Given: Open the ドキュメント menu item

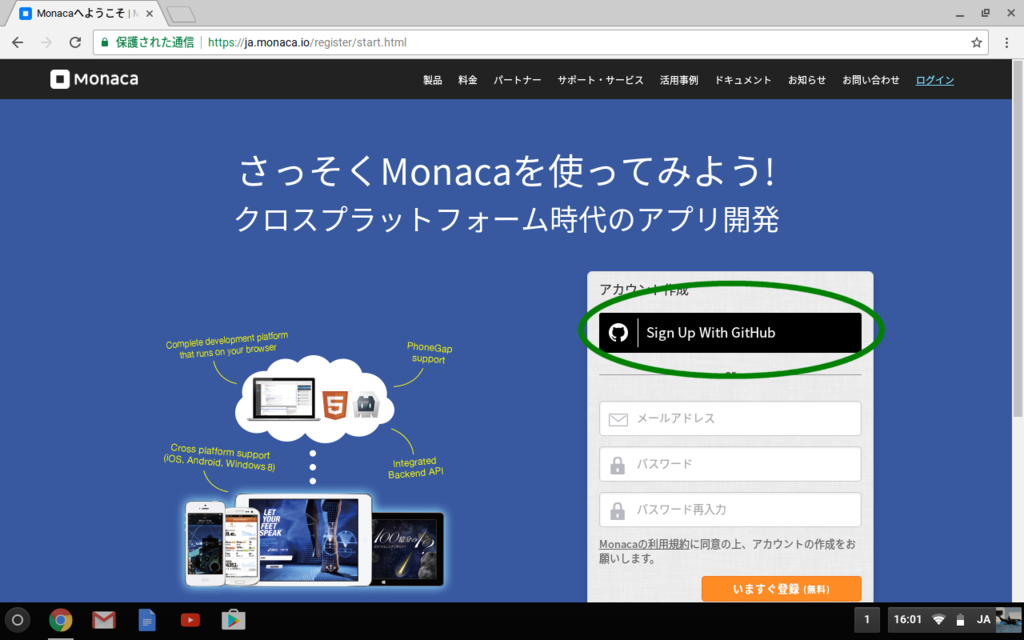Looking at the screenshot, I should pyautogui.click(x=743, y=80).
